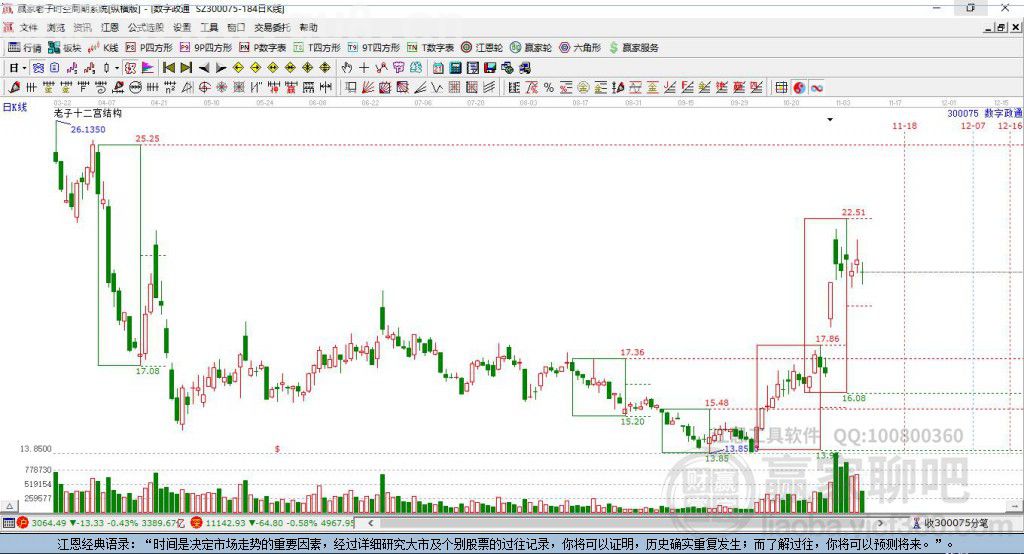1024x554 pixels.
Task: Click the 老子十二宫结构 label
Action: 88,113
